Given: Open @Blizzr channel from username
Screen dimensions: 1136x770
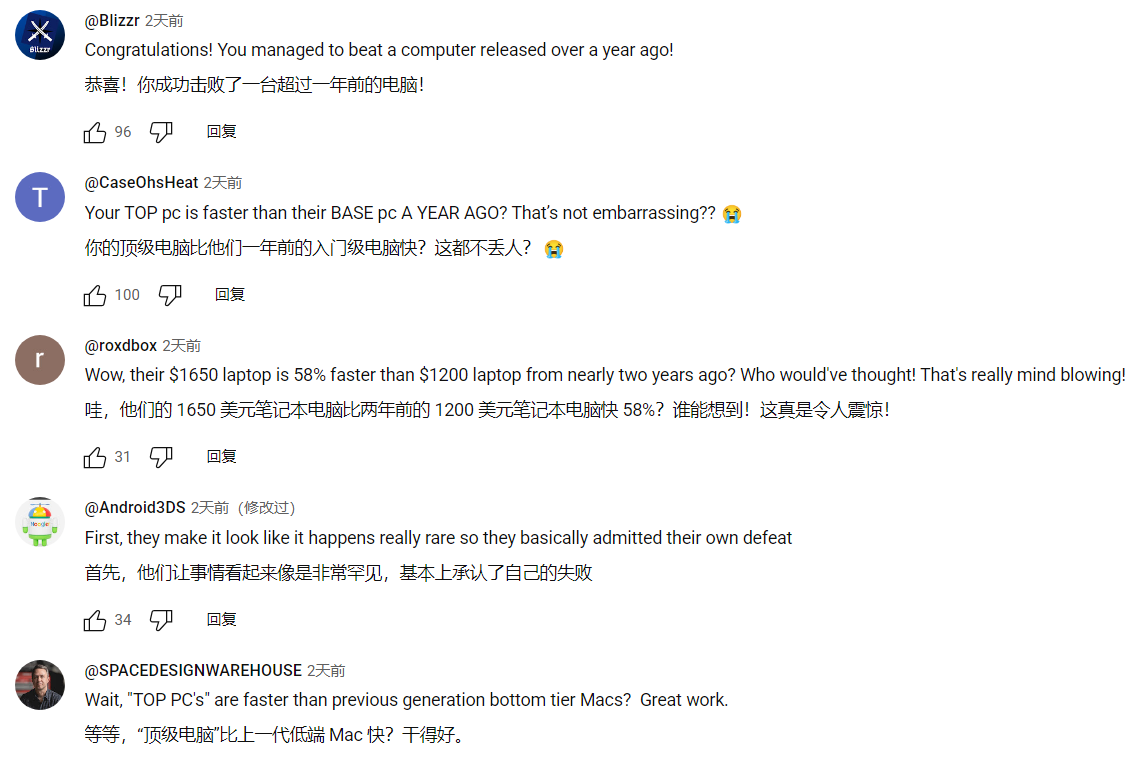Looking at the screenshot, I should click(112, 21).
